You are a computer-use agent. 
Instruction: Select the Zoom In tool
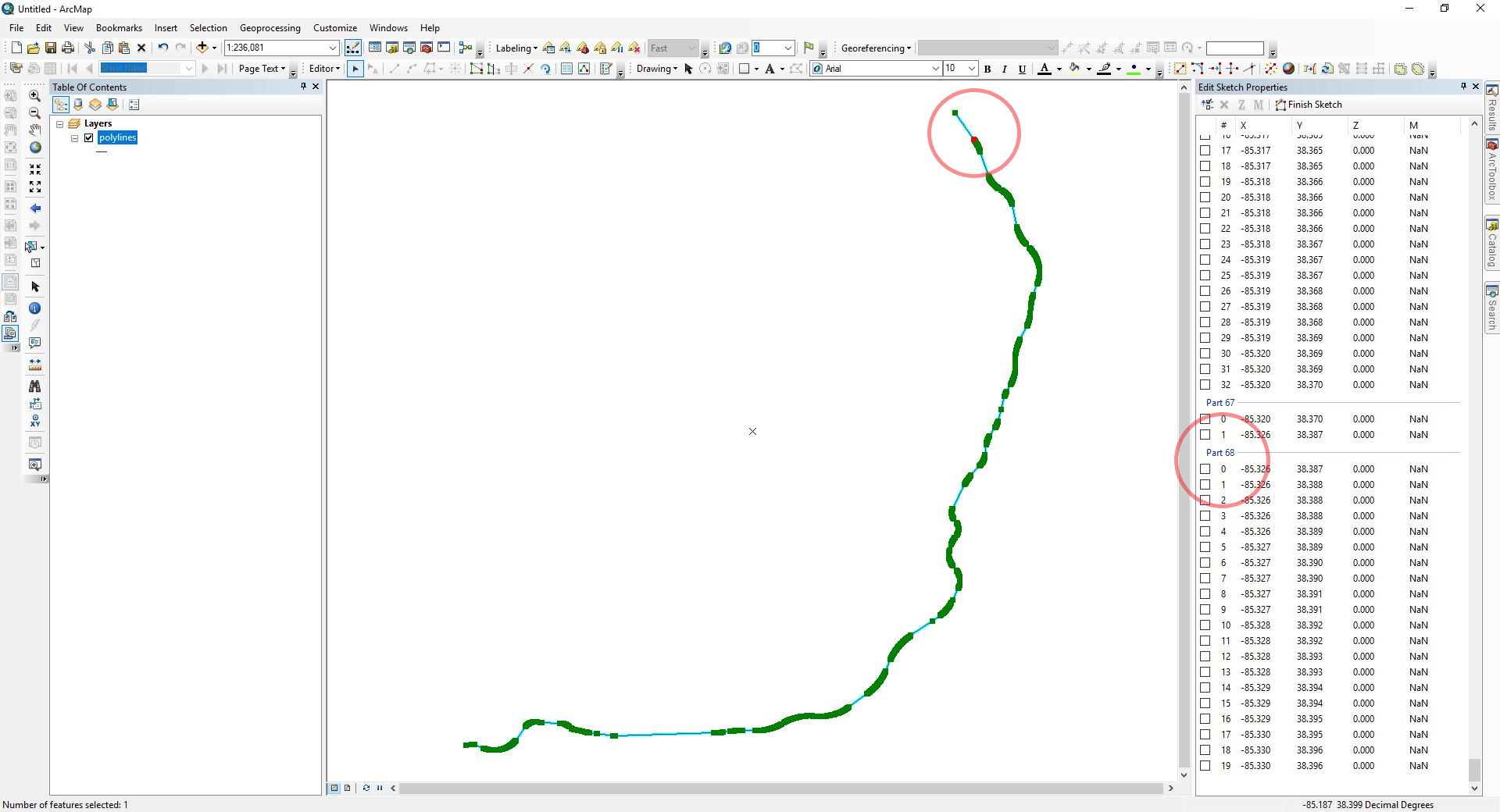(x=35, y=95)
